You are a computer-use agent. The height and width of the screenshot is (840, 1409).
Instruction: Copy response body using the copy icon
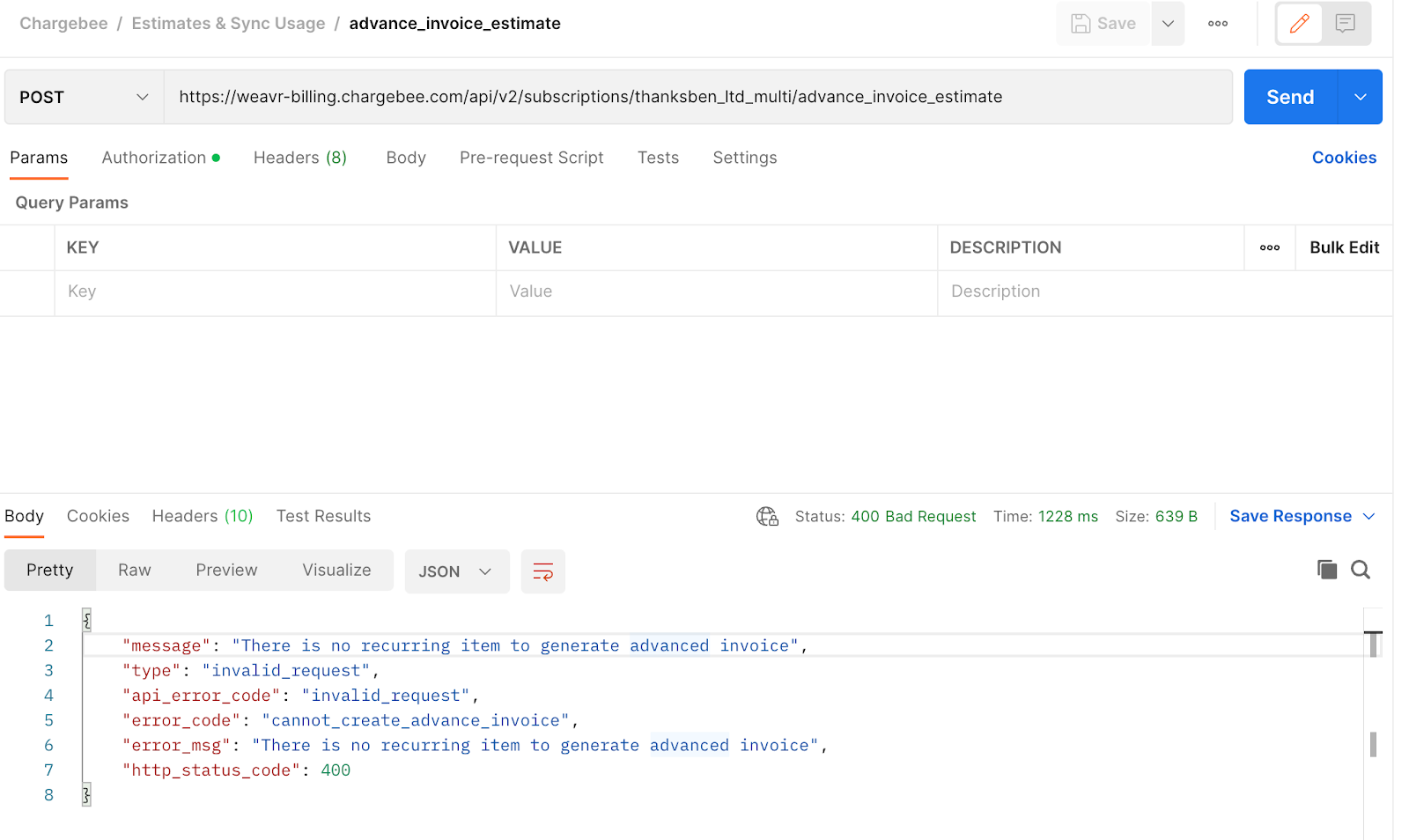pos(1326,570)
